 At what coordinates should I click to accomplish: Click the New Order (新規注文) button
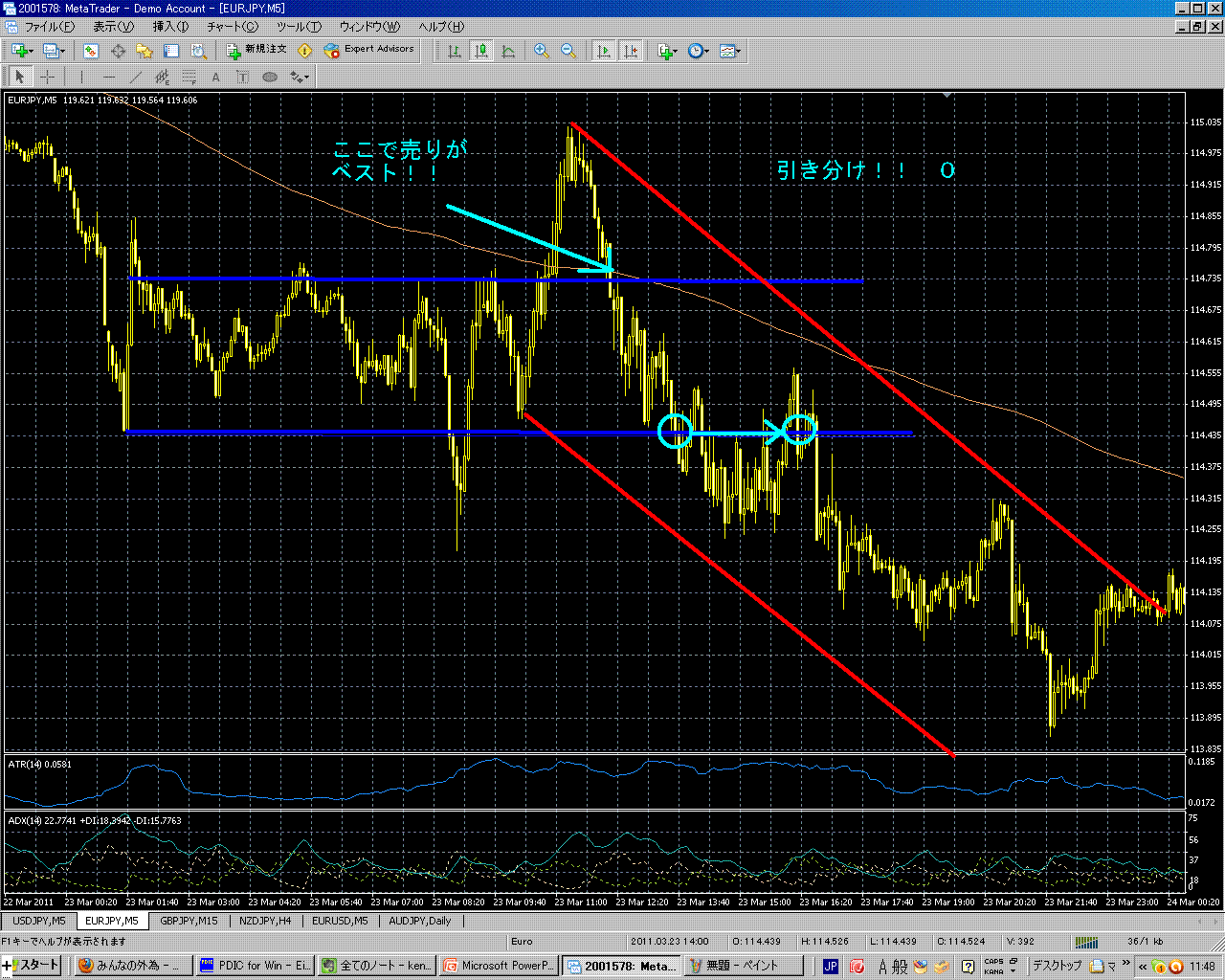click(x=256, y=50)
